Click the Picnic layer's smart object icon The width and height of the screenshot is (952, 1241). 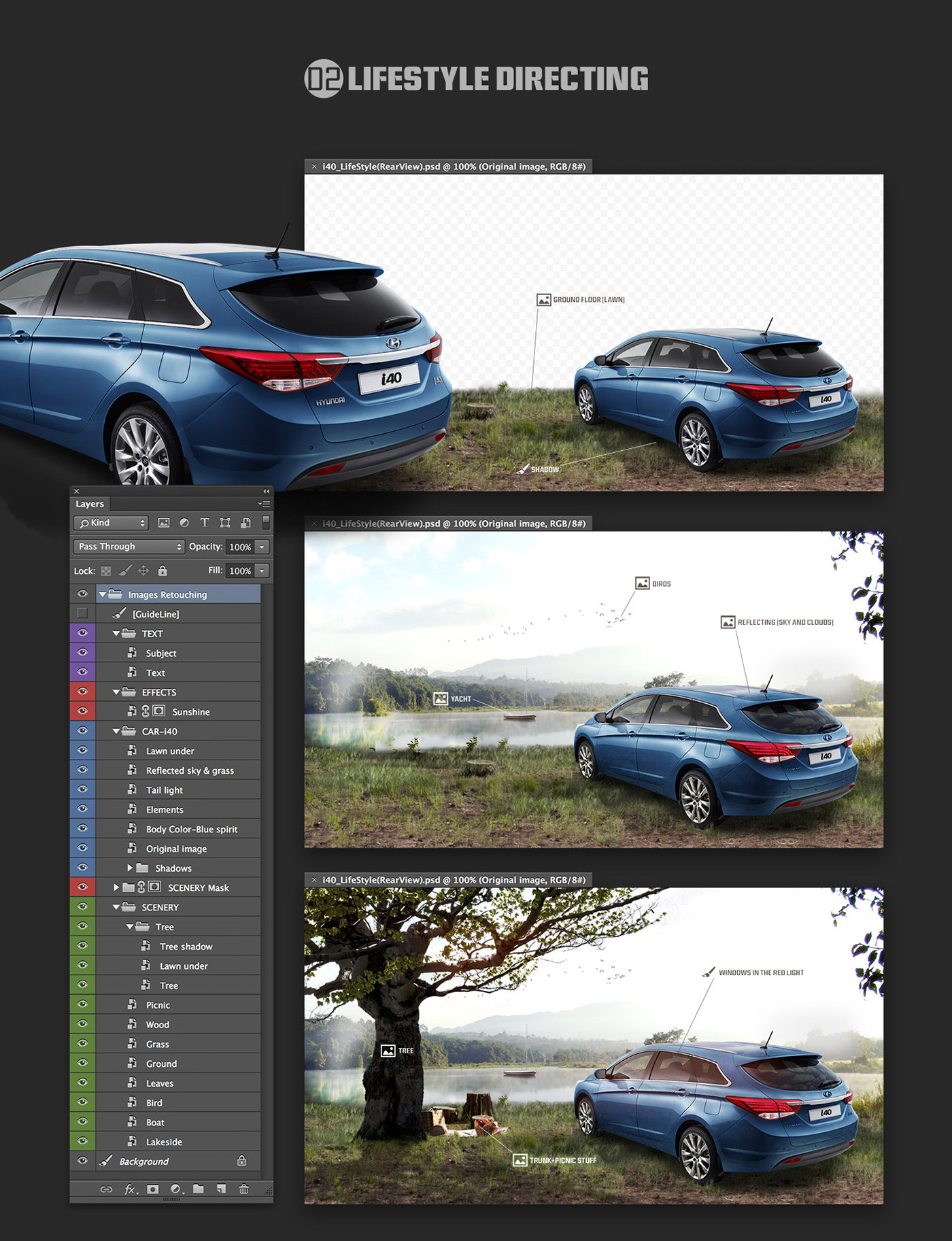(132, 1005)
